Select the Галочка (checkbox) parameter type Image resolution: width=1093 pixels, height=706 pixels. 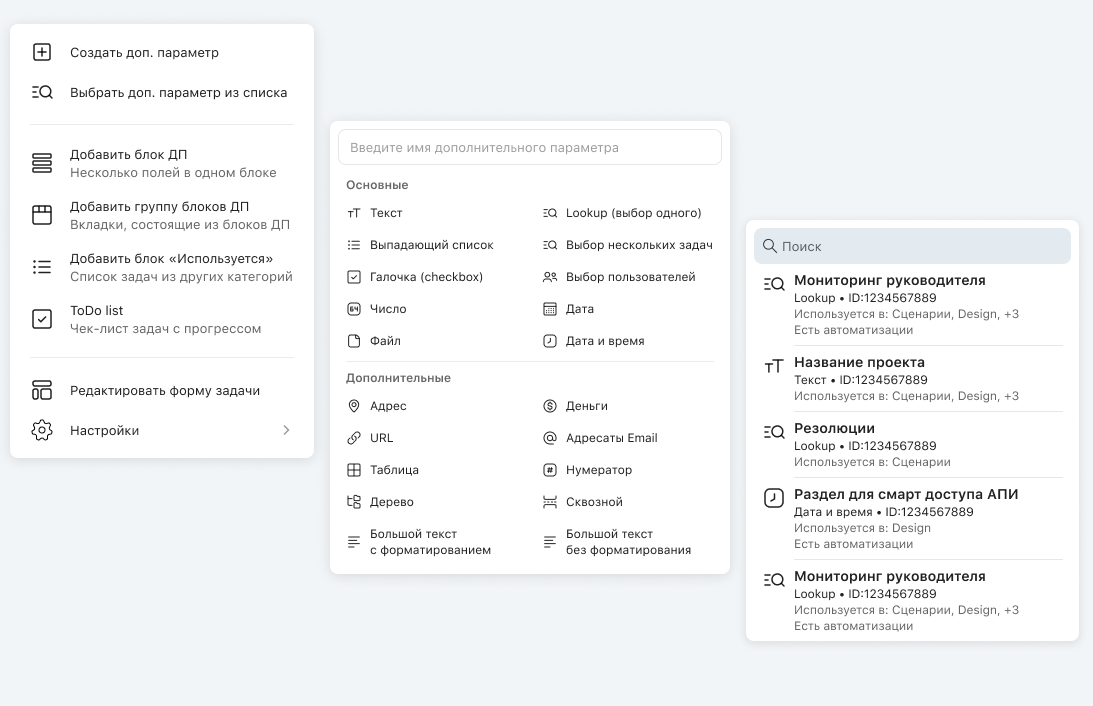coord(425,277)
